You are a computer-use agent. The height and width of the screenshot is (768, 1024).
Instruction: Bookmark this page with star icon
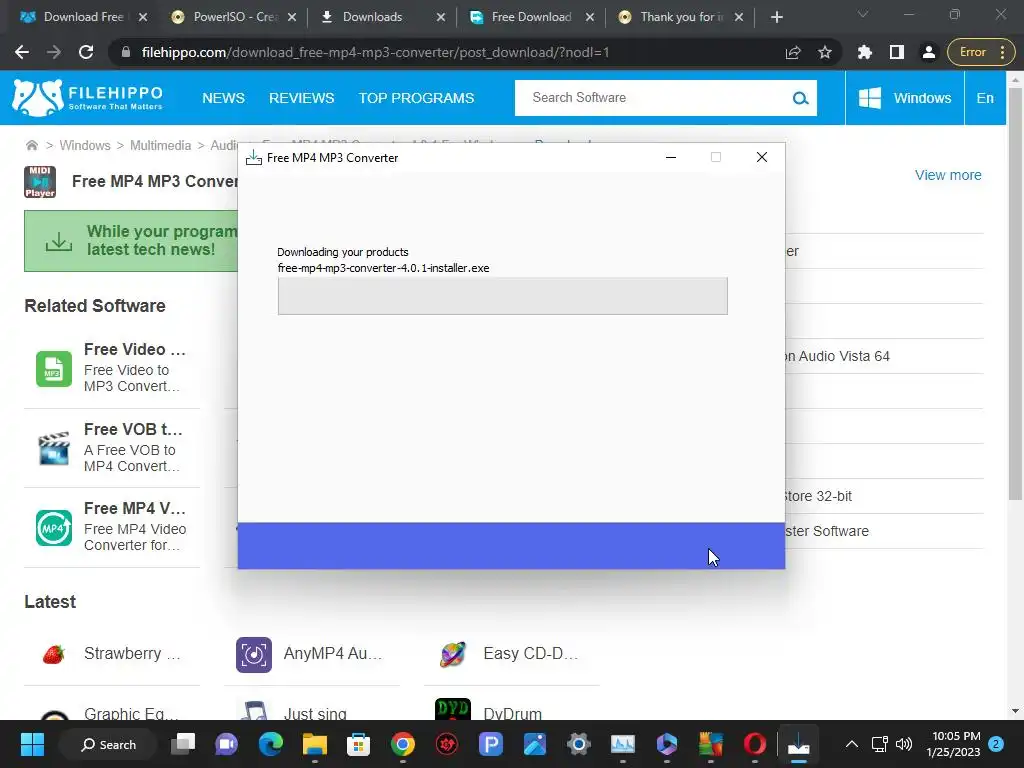pyautogui.click(x=825, y=52)
